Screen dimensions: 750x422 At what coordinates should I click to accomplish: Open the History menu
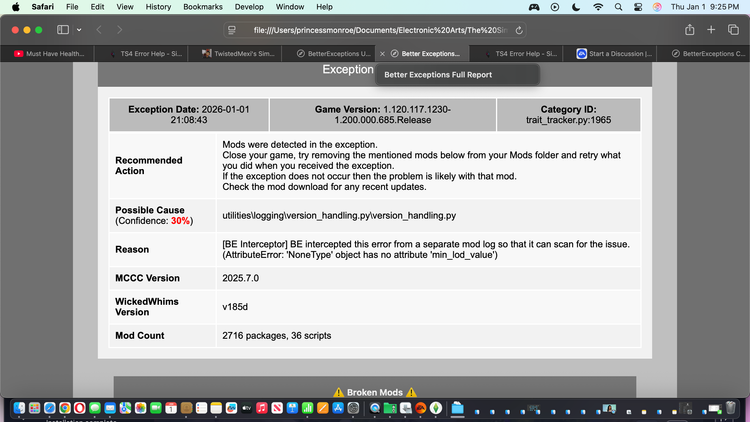pos(157,7)
